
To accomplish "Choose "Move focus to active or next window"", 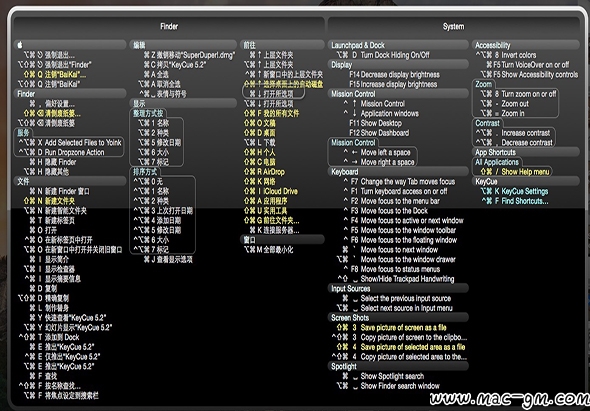I will coord(403,221).
